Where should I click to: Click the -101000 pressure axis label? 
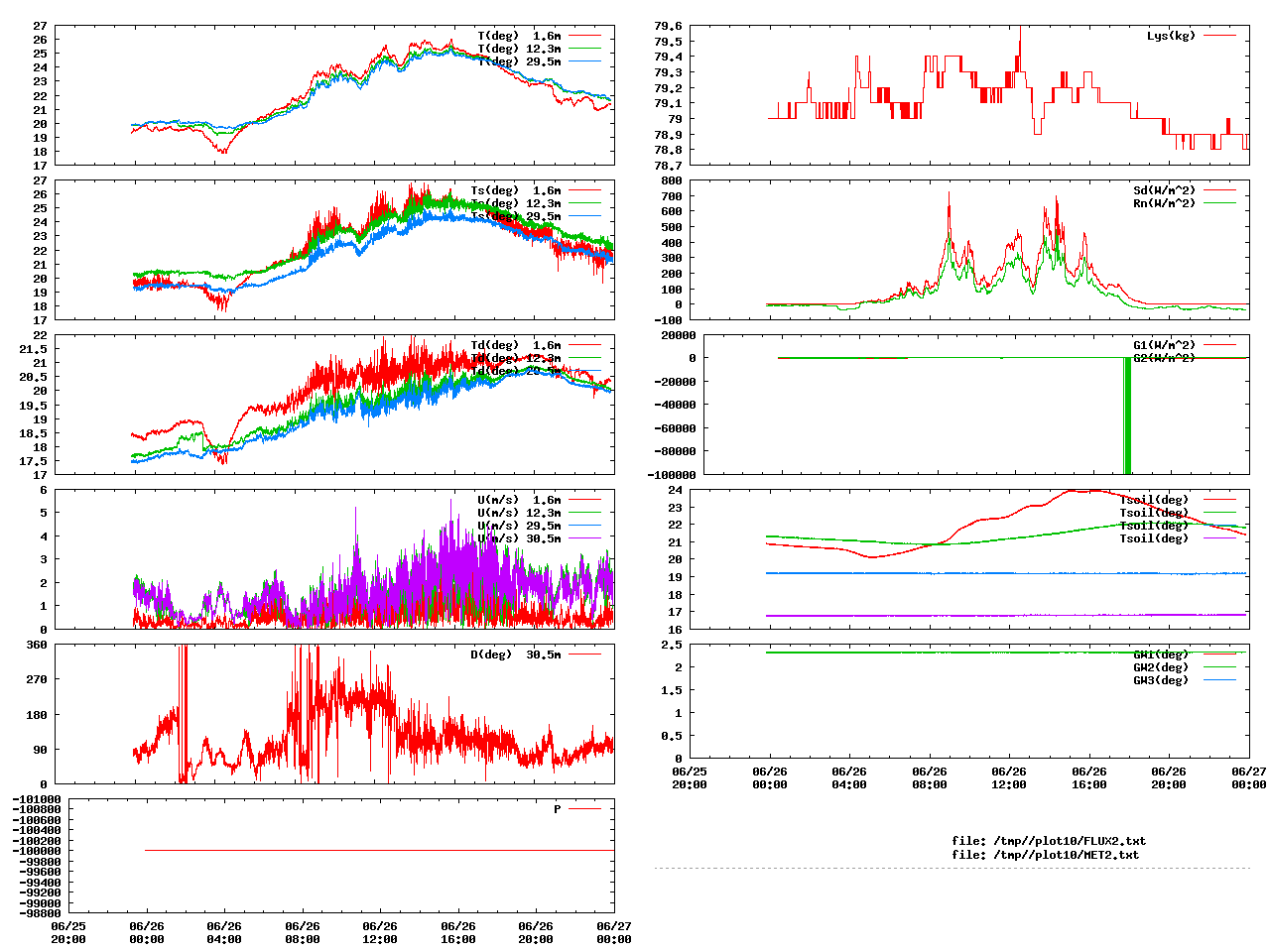click(37, 799)
